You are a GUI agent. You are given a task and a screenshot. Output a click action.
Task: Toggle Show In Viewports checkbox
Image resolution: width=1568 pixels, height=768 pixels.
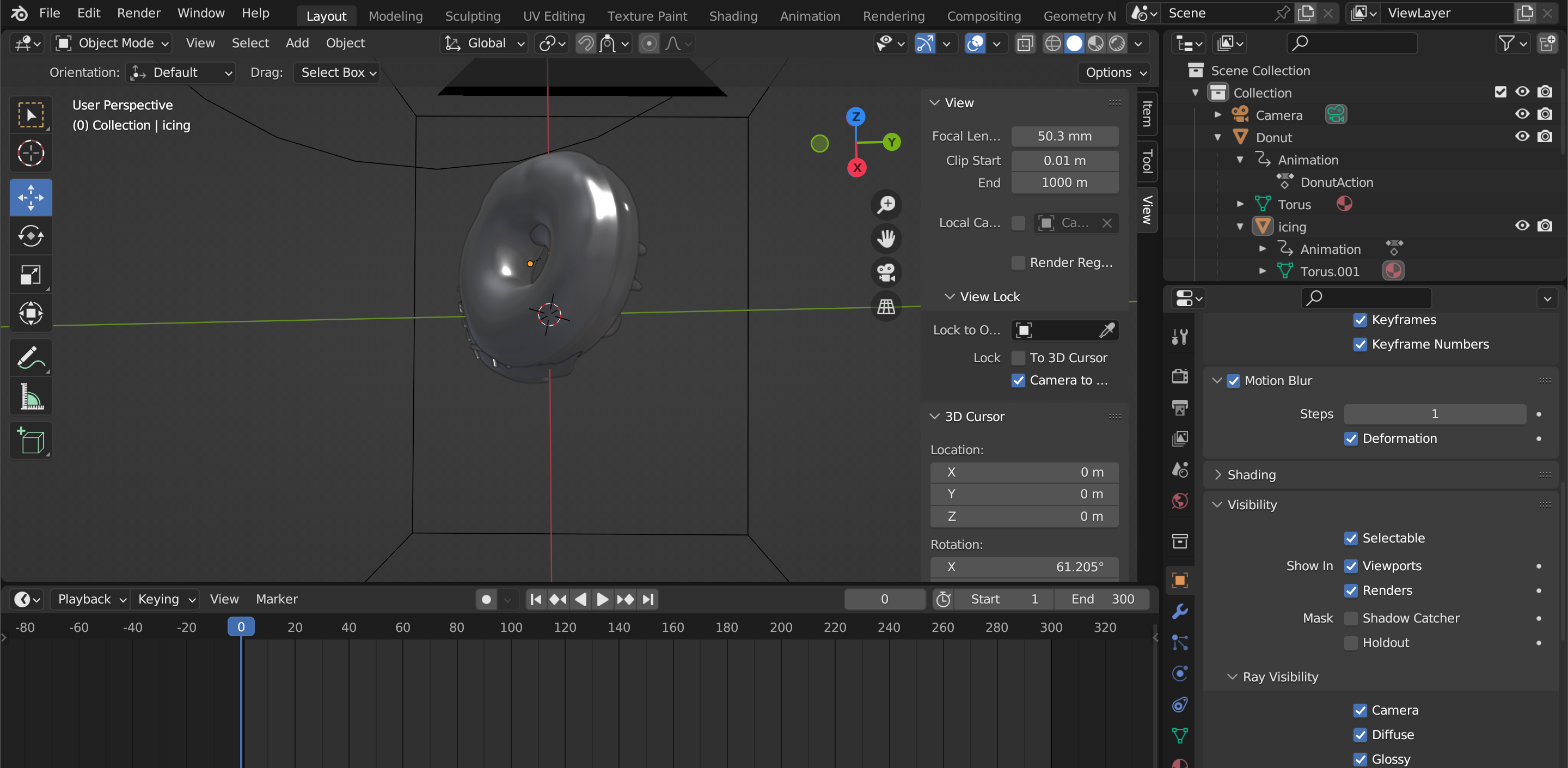[x=1351, y=566]
